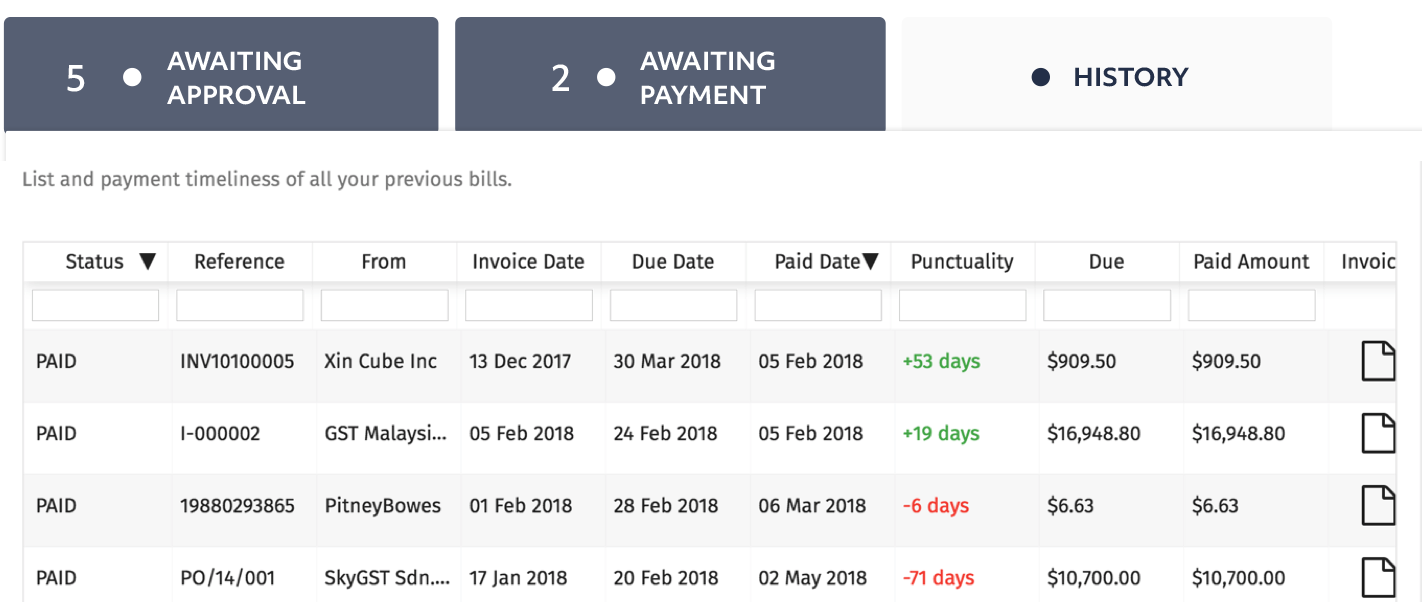Click the Punctuality column header

point(962,262)
